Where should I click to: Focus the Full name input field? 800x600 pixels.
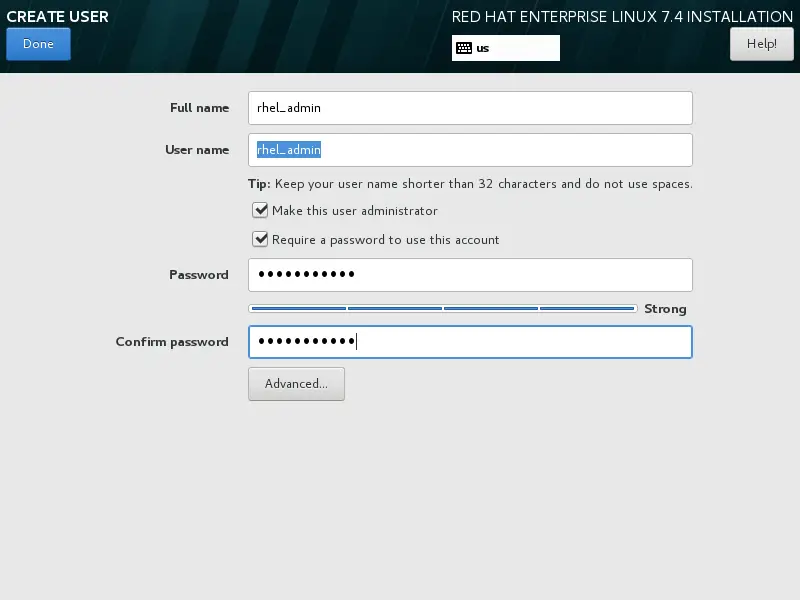470,108
